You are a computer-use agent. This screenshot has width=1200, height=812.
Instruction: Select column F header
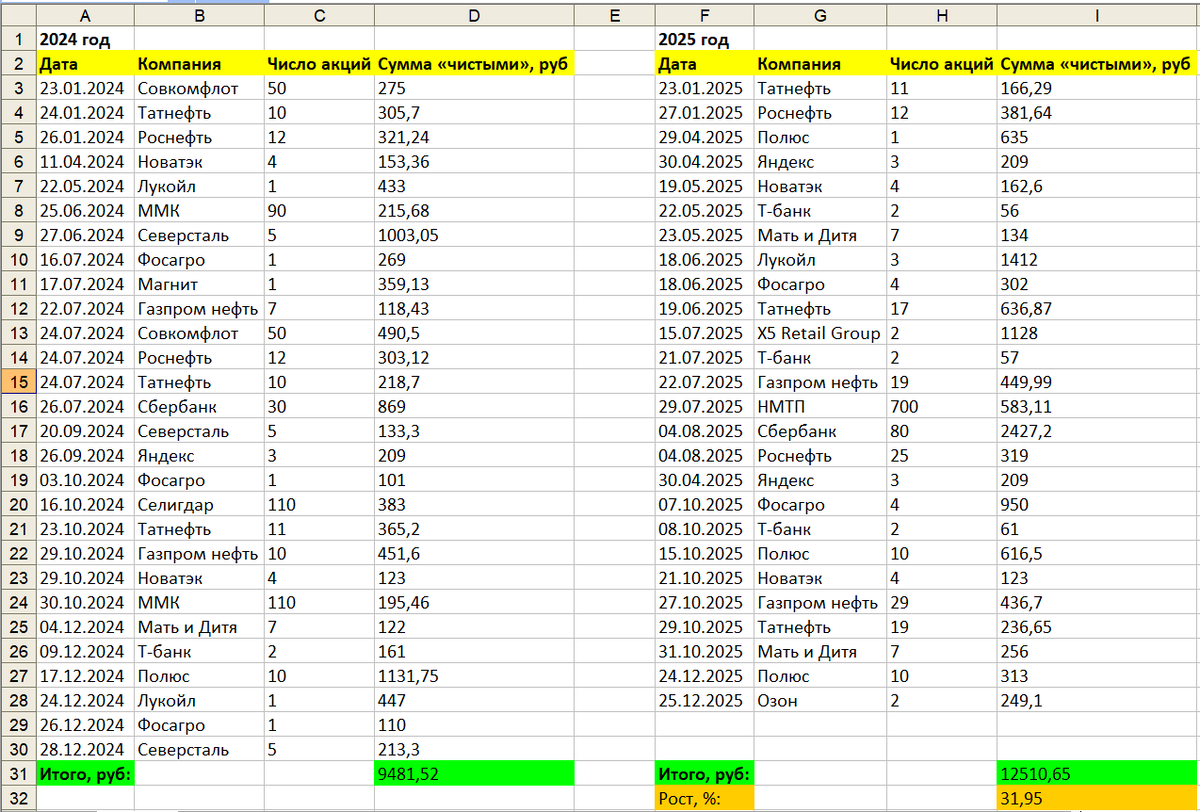[704, 16]
